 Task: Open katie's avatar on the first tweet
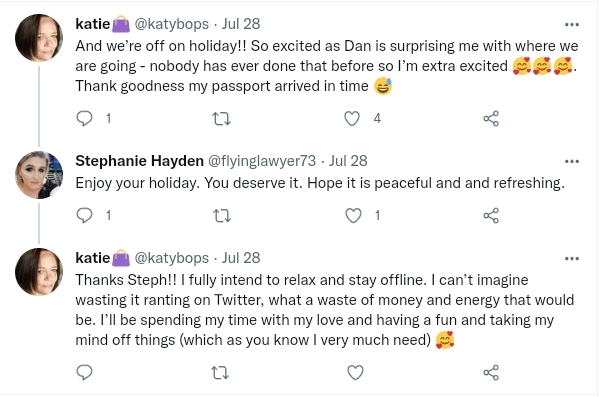[x=39, y=38]
